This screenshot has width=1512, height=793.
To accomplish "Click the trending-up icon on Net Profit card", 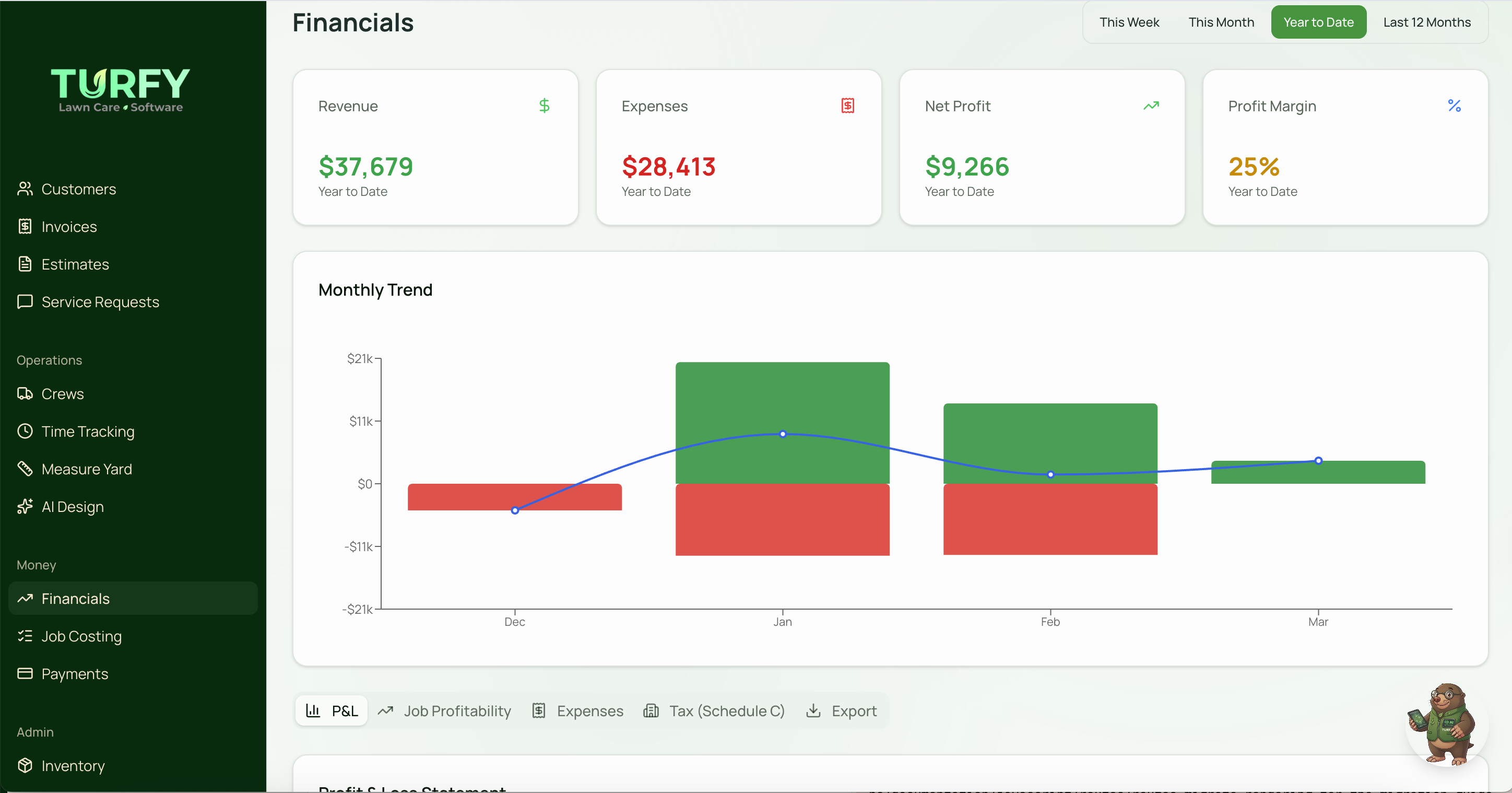I will (x=1151, y=106).
